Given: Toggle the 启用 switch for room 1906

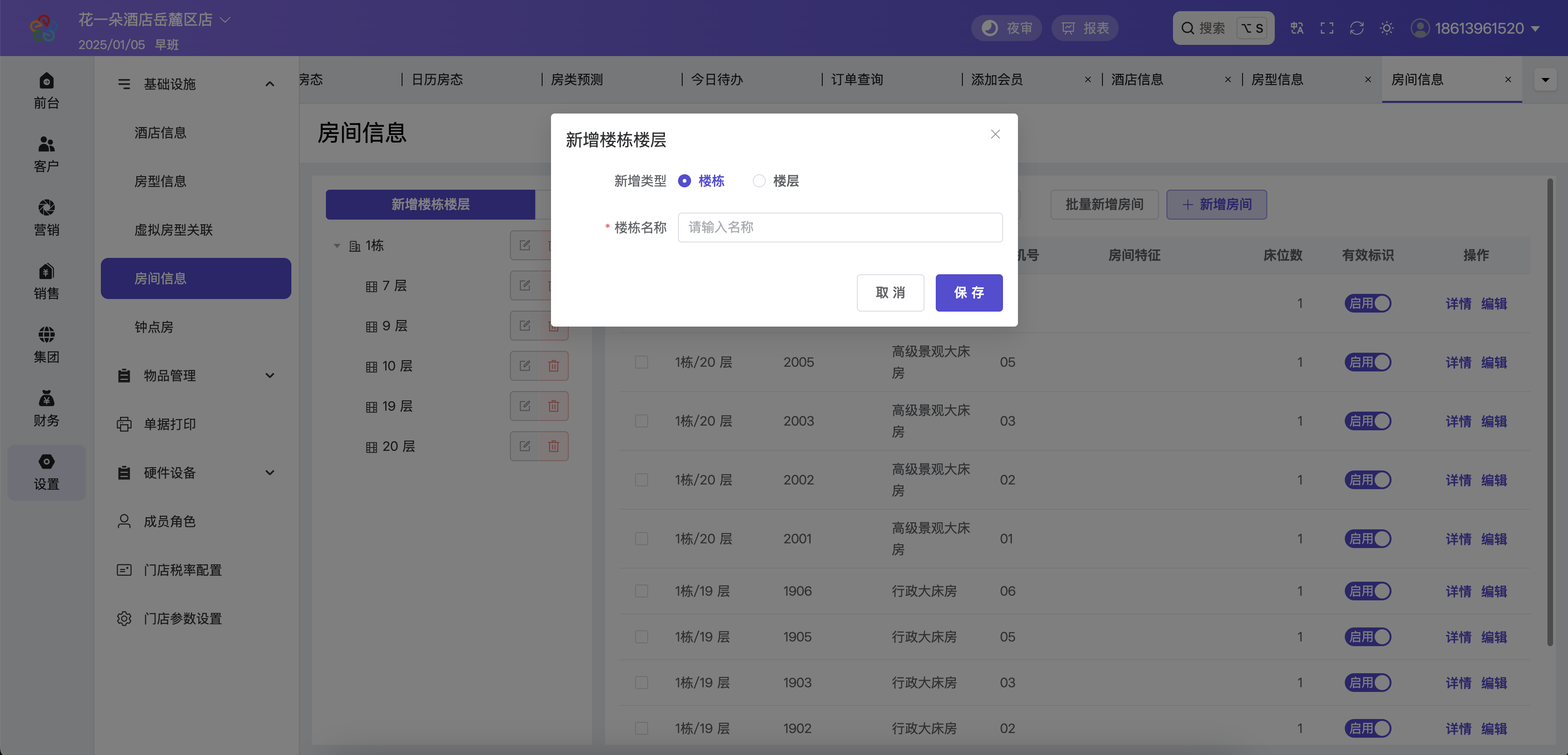Looking at the screenshot, I should tap(1368, 591).
